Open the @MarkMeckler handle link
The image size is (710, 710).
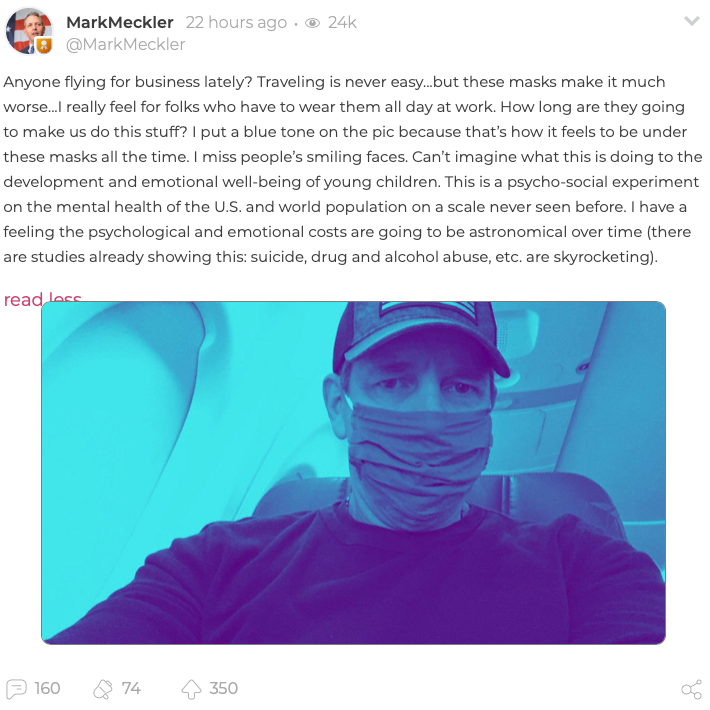(125, 44)
